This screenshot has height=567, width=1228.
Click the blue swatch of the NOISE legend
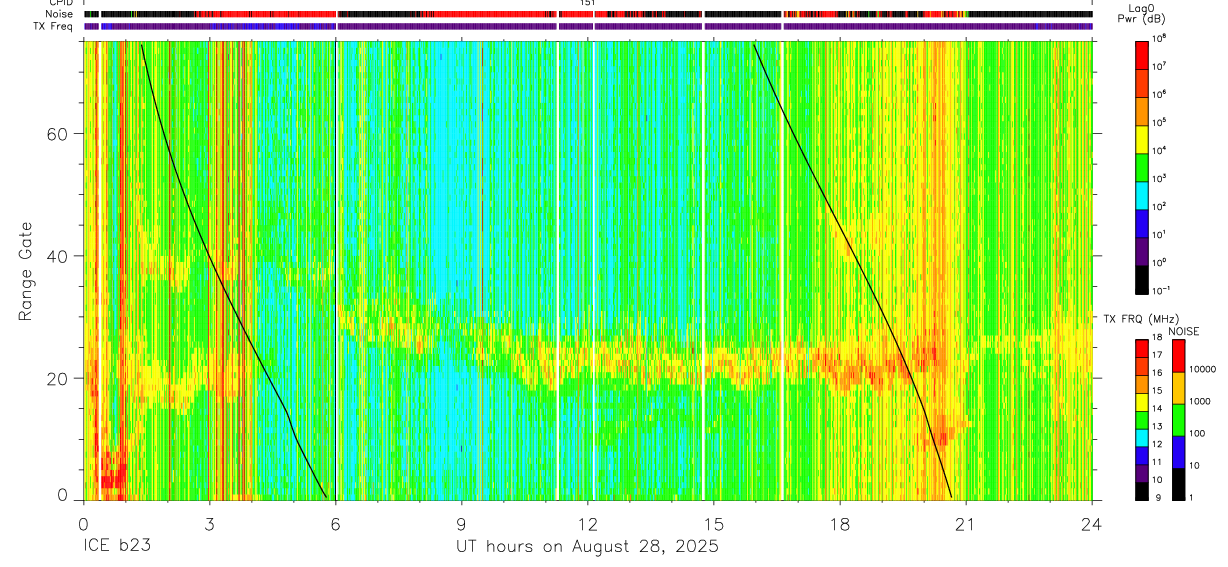click(x=1178, y=452)
